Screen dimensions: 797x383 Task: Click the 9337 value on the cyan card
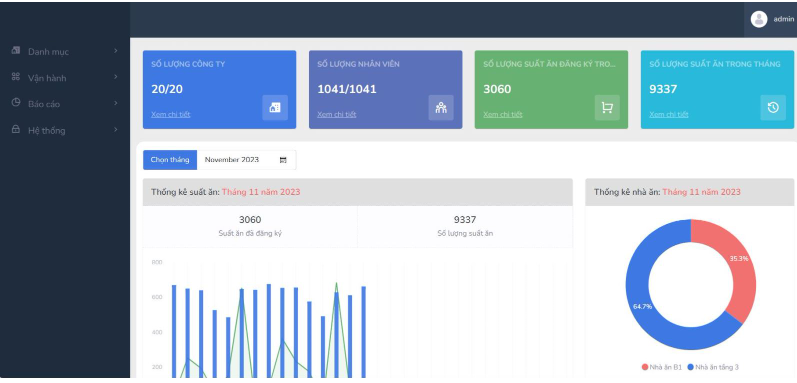[x=663, y=89]
